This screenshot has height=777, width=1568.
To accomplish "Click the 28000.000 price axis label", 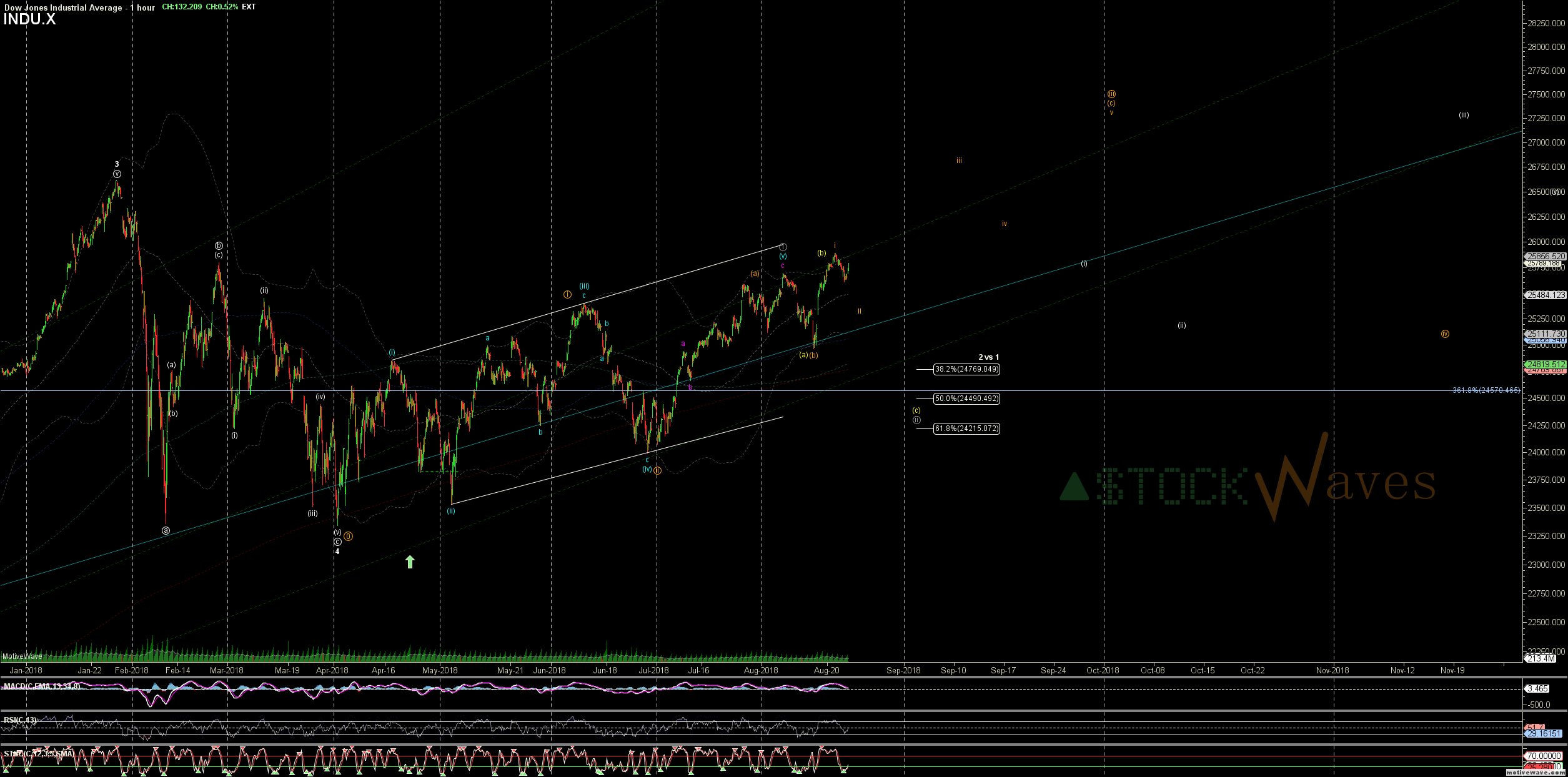I will pos(1547,47).
